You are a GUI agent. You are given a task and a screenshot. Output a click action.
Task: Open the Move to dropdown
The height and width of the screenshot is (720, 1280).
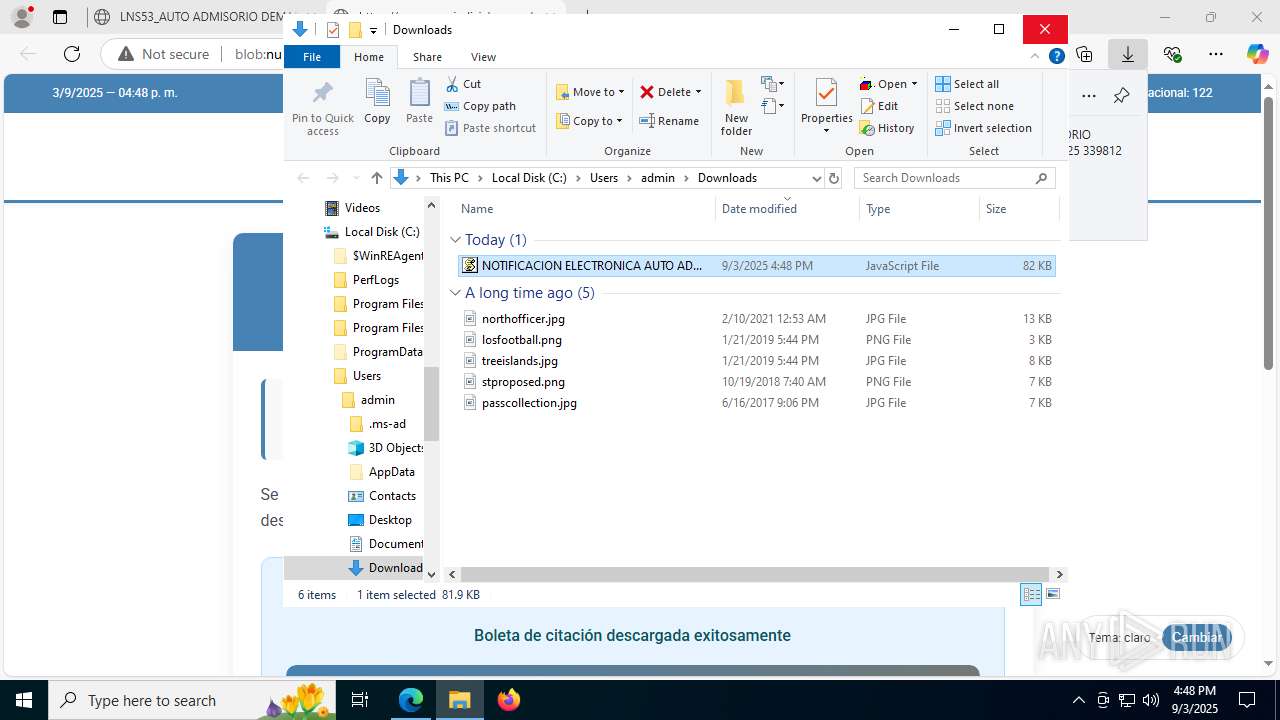pos(590,92)
